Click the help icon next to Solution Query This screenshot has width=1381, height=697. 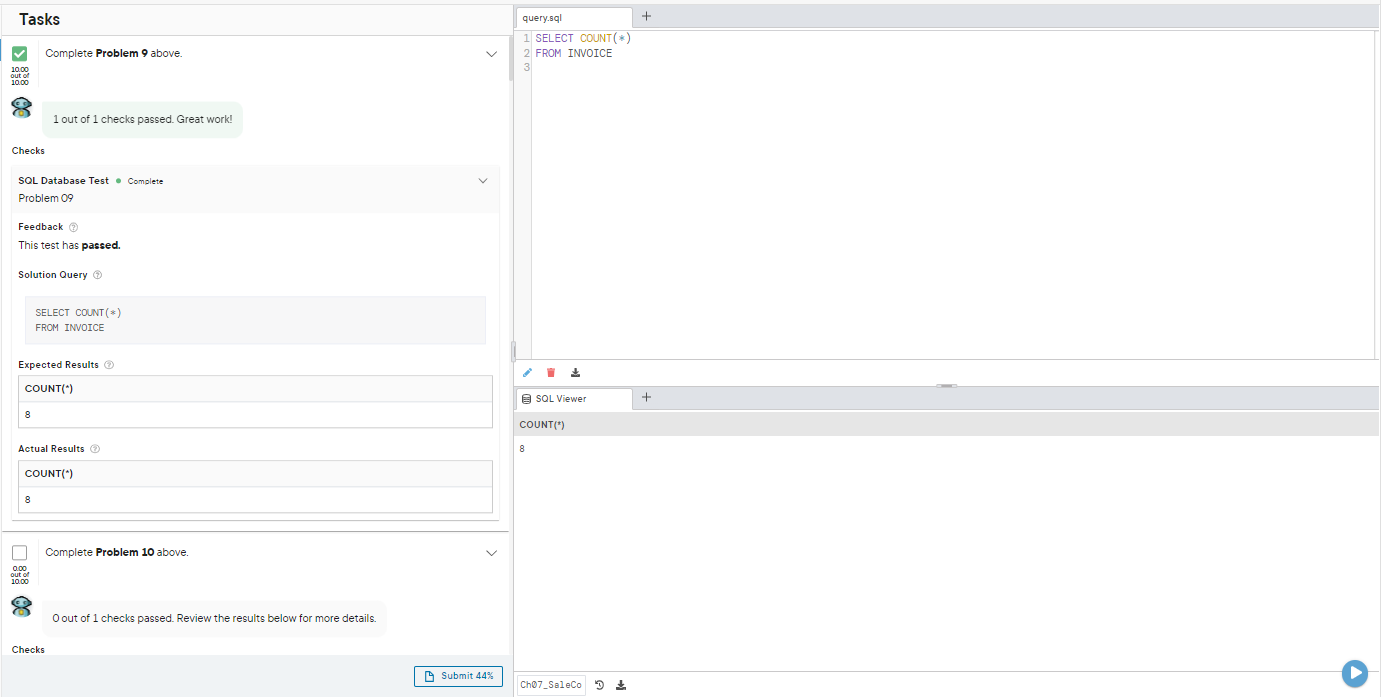click(98, 275)
